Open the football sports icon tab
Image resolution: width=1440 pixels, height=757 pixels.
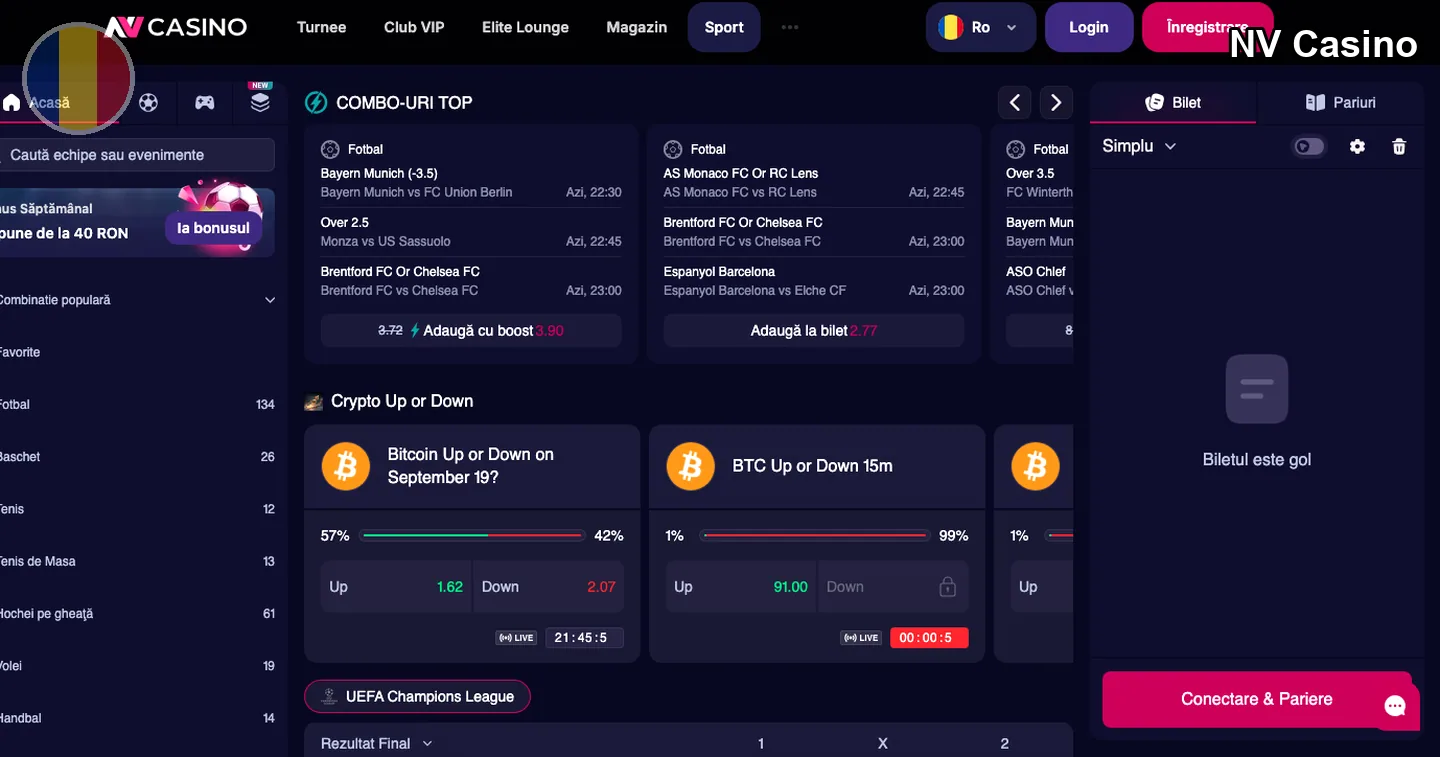[148, 102]
